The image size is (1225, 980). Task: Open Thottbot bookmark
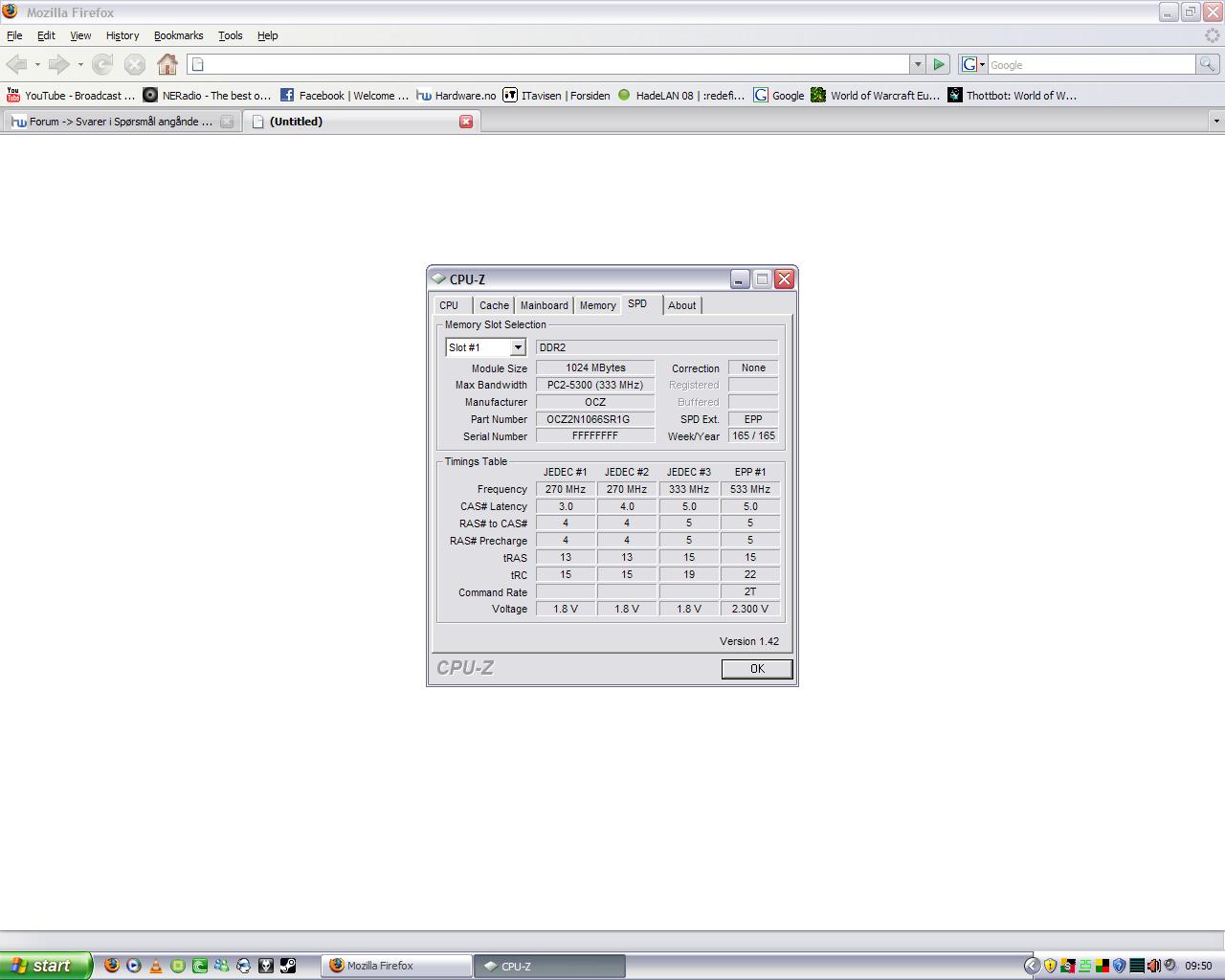pyautogui.click(x=1013, y=95)
